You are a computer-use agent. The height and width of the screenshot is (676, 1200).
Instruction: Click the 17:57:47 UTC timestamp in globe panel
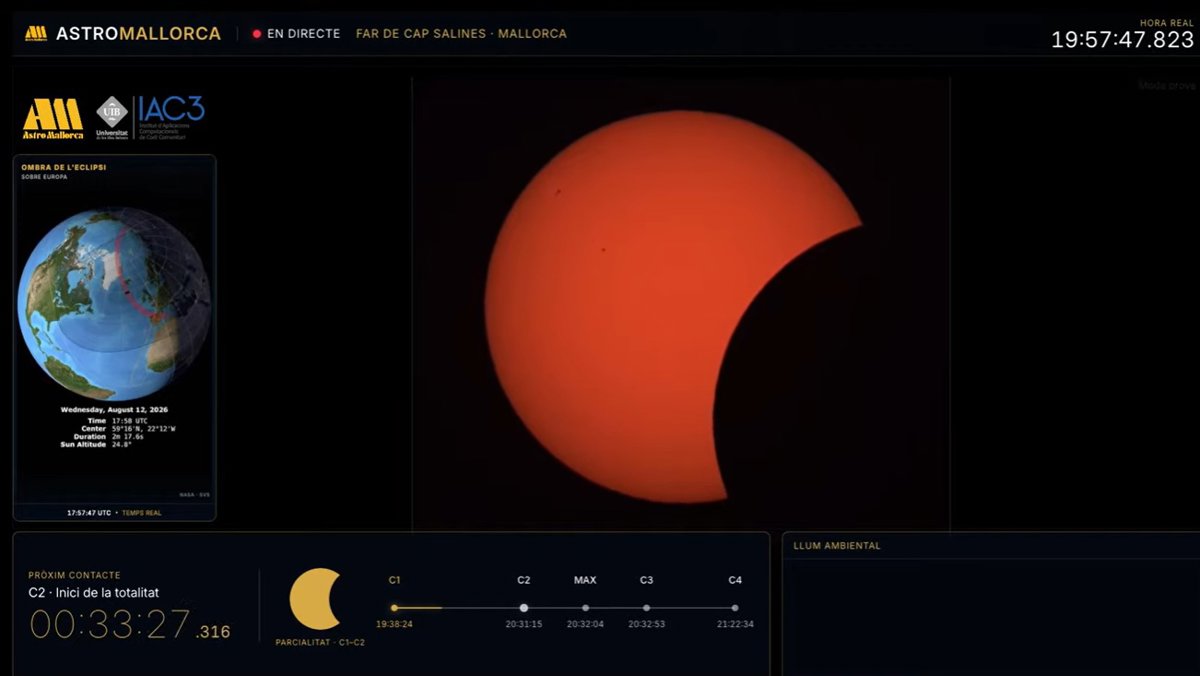(x=89, y=512)
